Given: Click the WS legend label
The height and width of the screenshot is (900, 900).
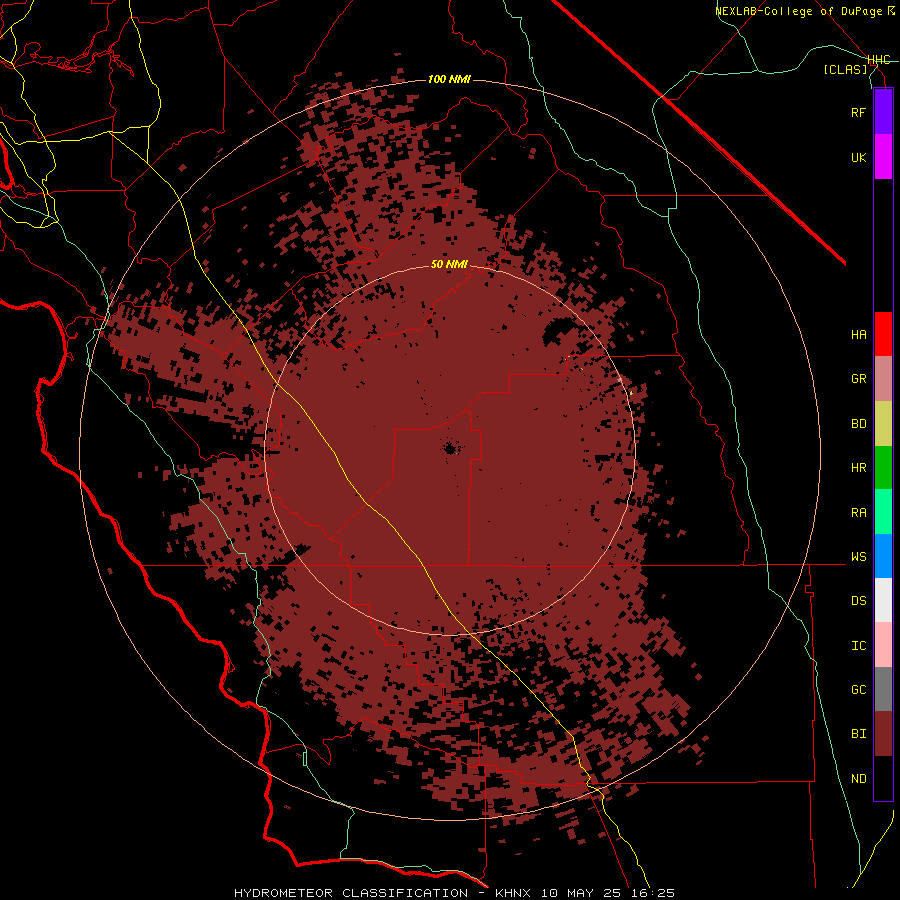Looking at the screenshot, I should tap(859, 557).
